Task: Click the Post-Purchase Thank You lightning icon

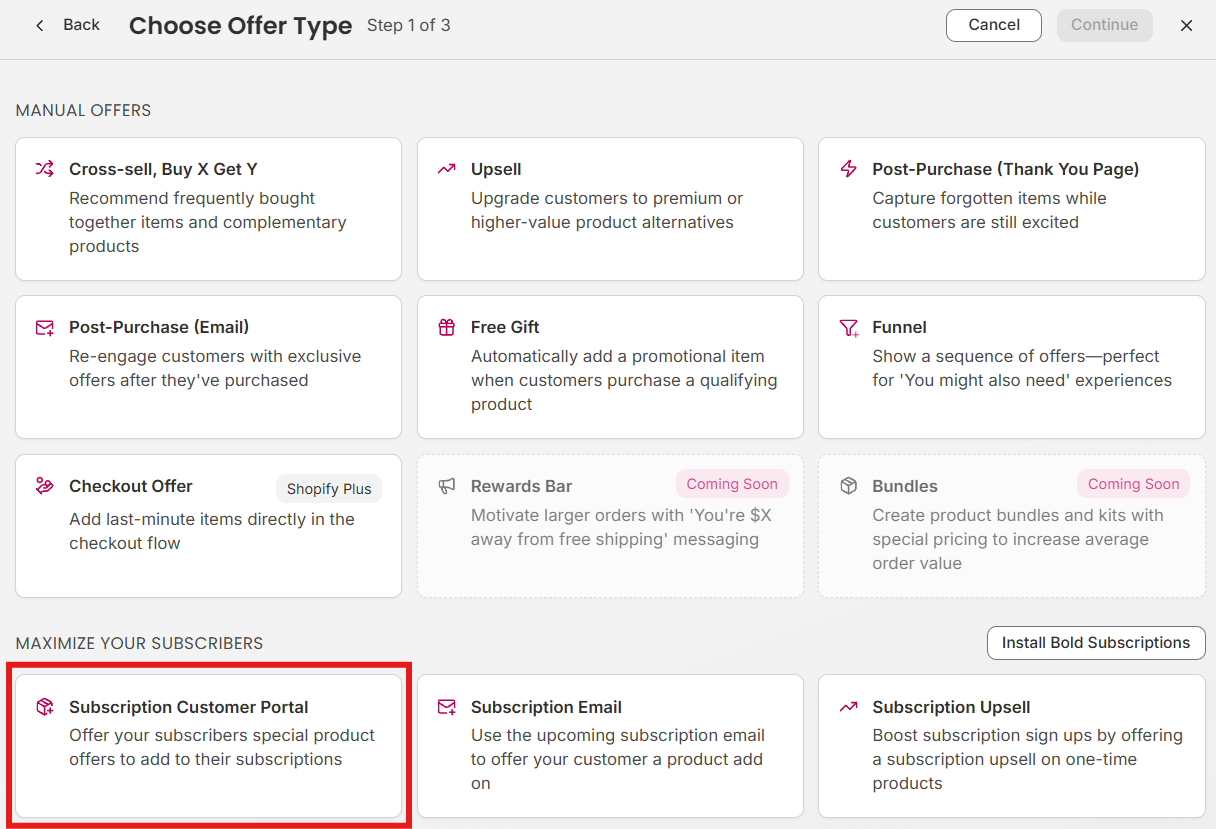Action: [849, 169]
